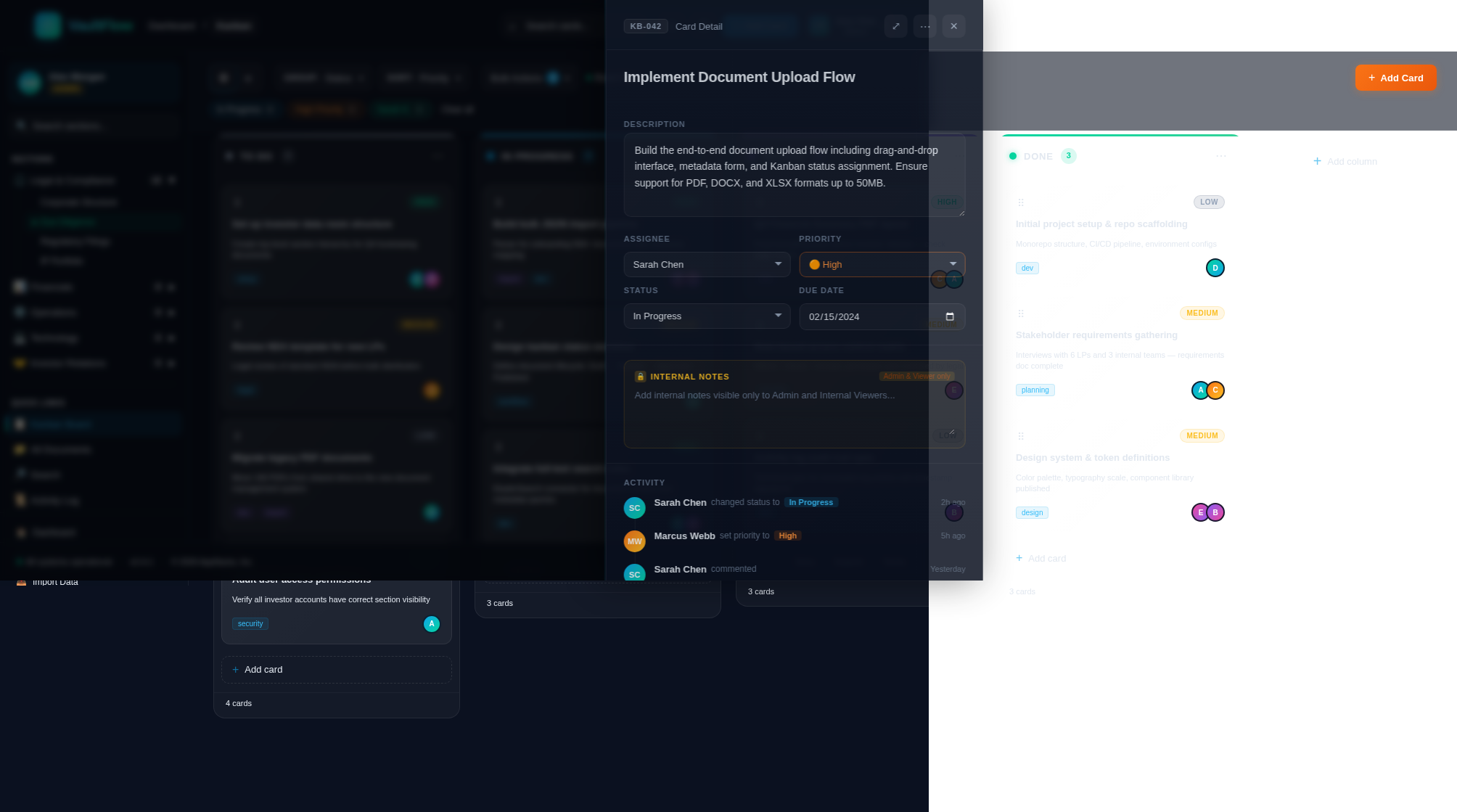Expand the card detail panel to fullscreen
The width and height of the screenshot is (1457, 812).
(895, 26)
